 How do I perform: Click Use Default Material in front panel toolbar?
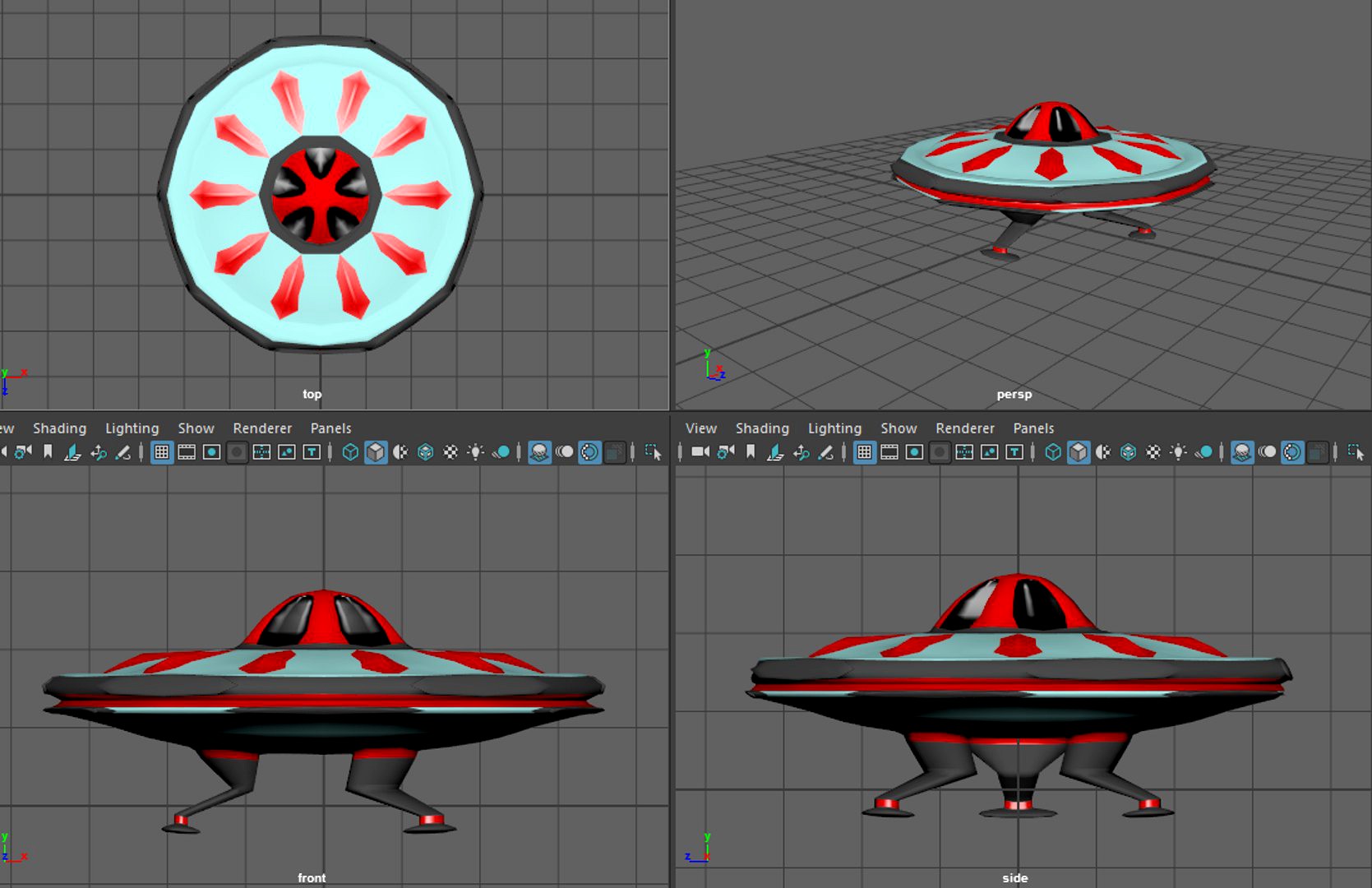tap(400, 451)
